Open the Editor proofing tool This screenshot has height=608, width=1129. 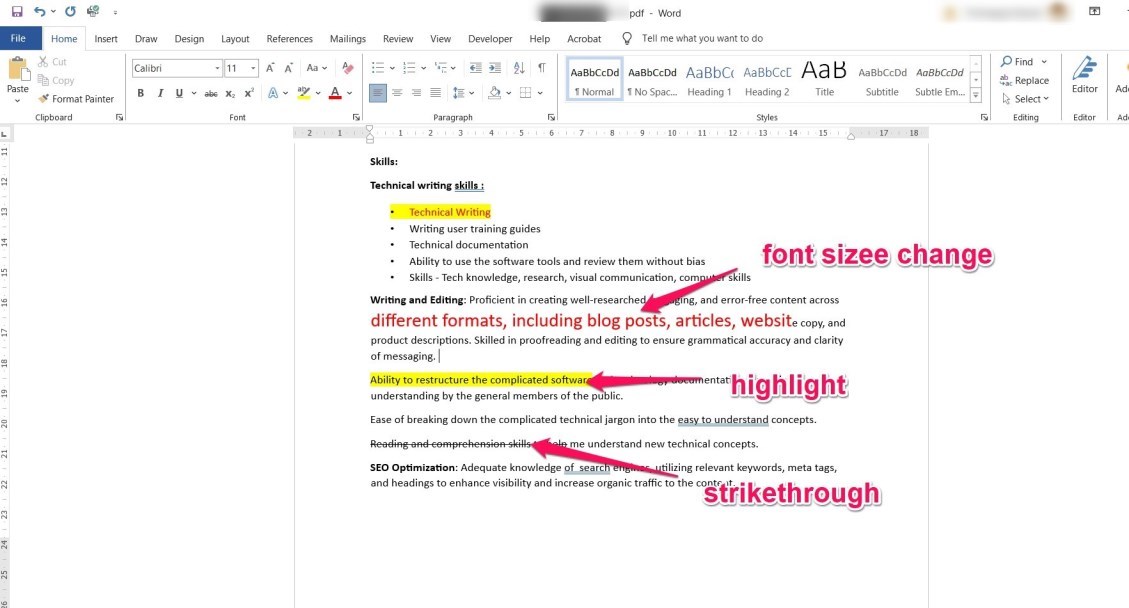coord(1084,75)
